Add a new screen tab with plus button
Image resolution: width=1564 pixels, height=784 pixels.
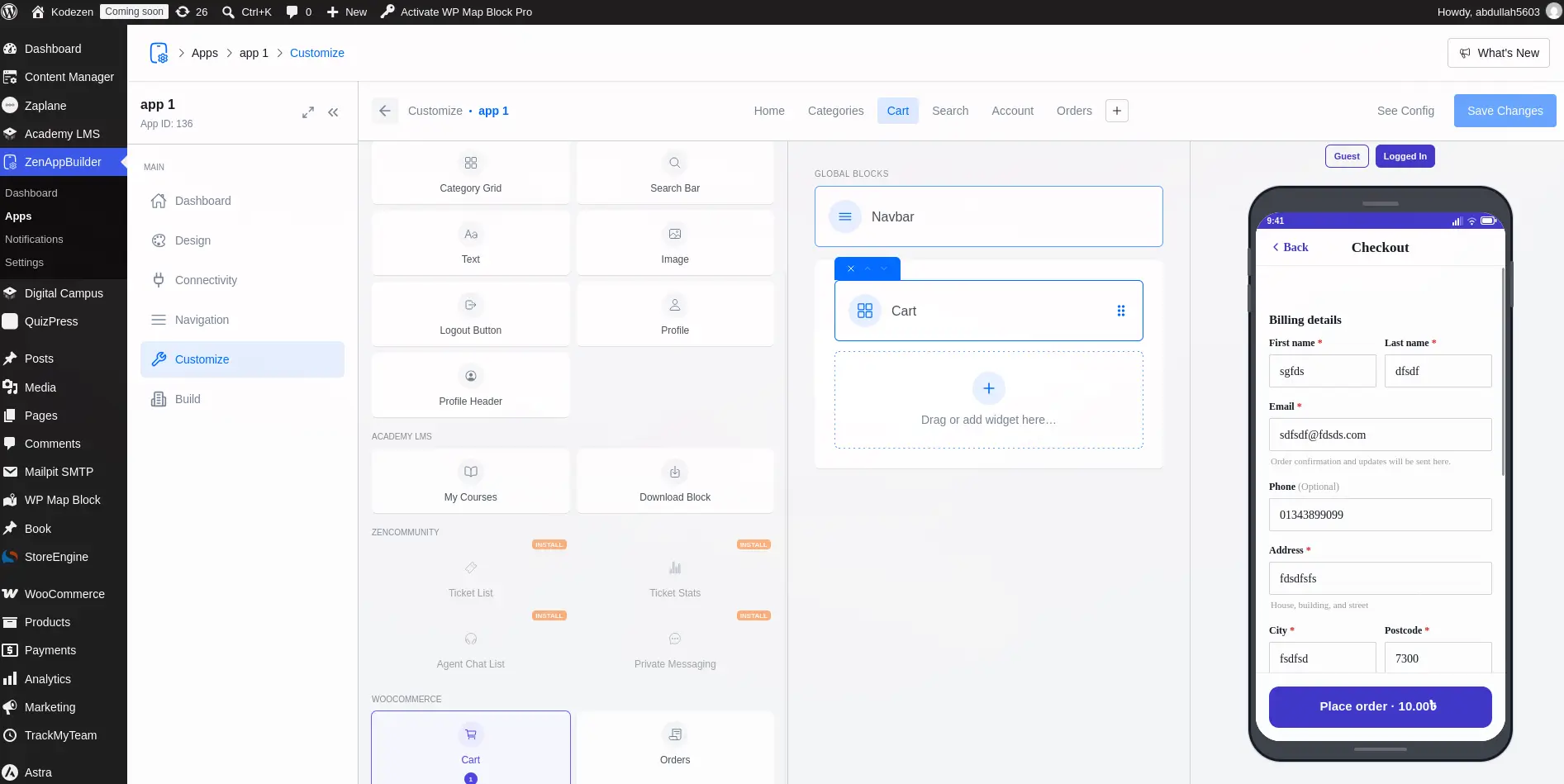click(x=1117, y=111)
